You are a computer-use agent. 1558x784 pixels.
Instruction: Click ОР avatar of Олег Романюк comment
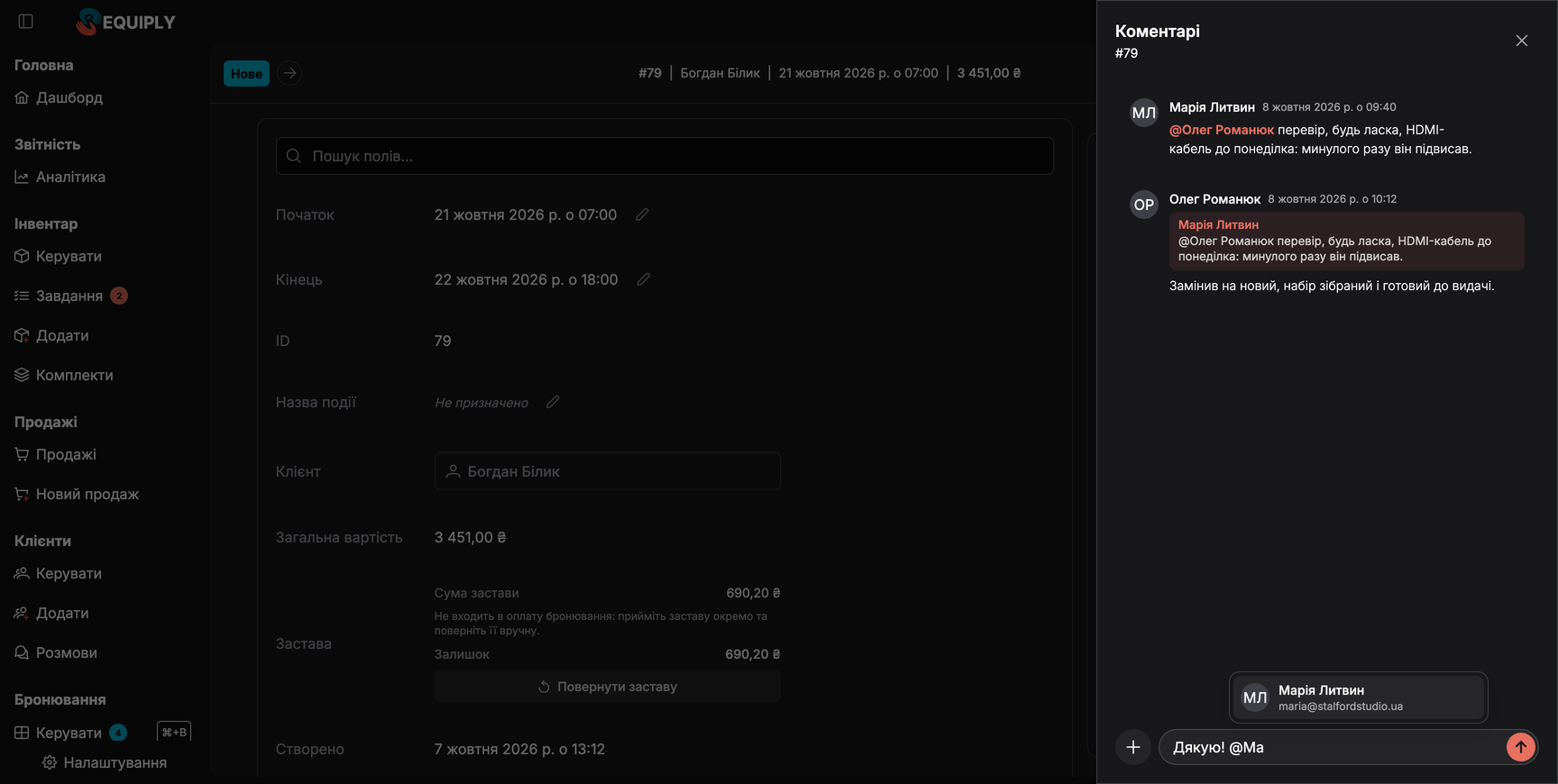pos(1144,205)
